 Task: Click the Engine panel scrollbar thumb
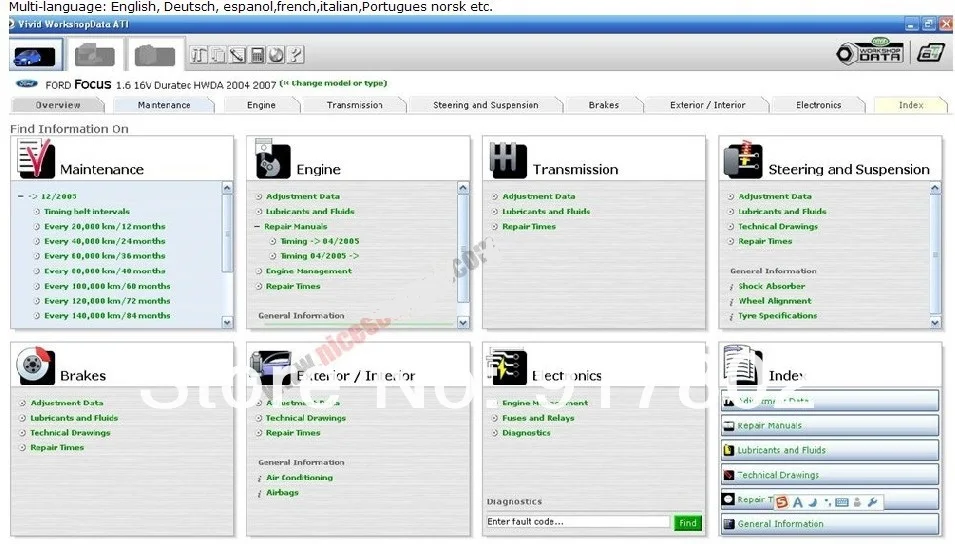(x=463, y=247)
